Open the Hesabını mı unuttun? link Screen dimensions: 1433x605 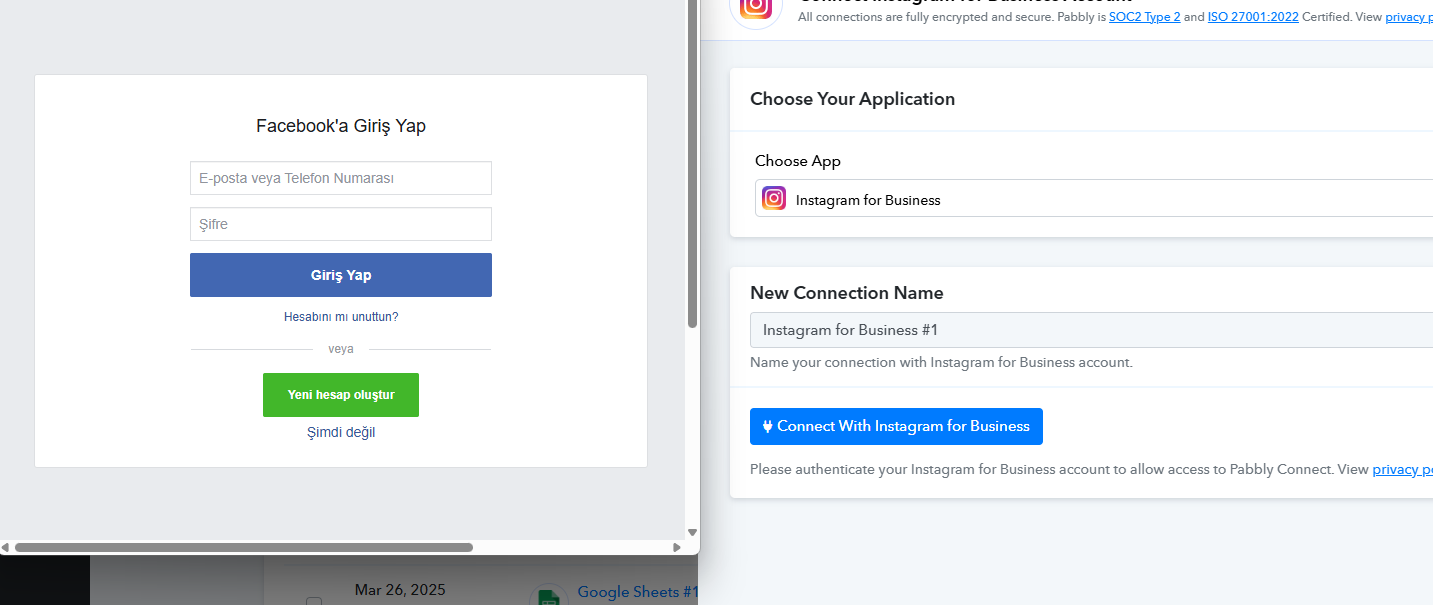pyautogui.click(x=341, y=317)
